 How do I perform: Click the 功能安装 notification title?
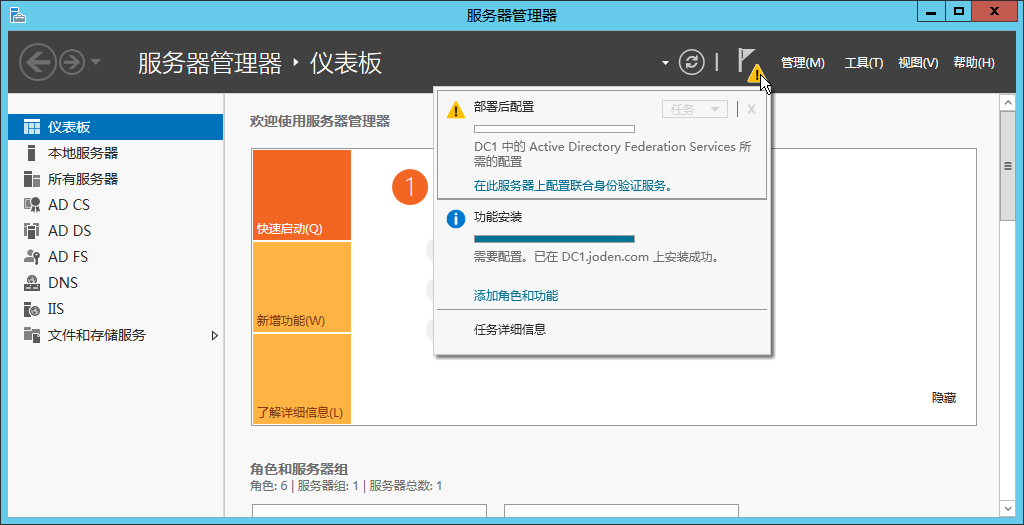(498, 217)
